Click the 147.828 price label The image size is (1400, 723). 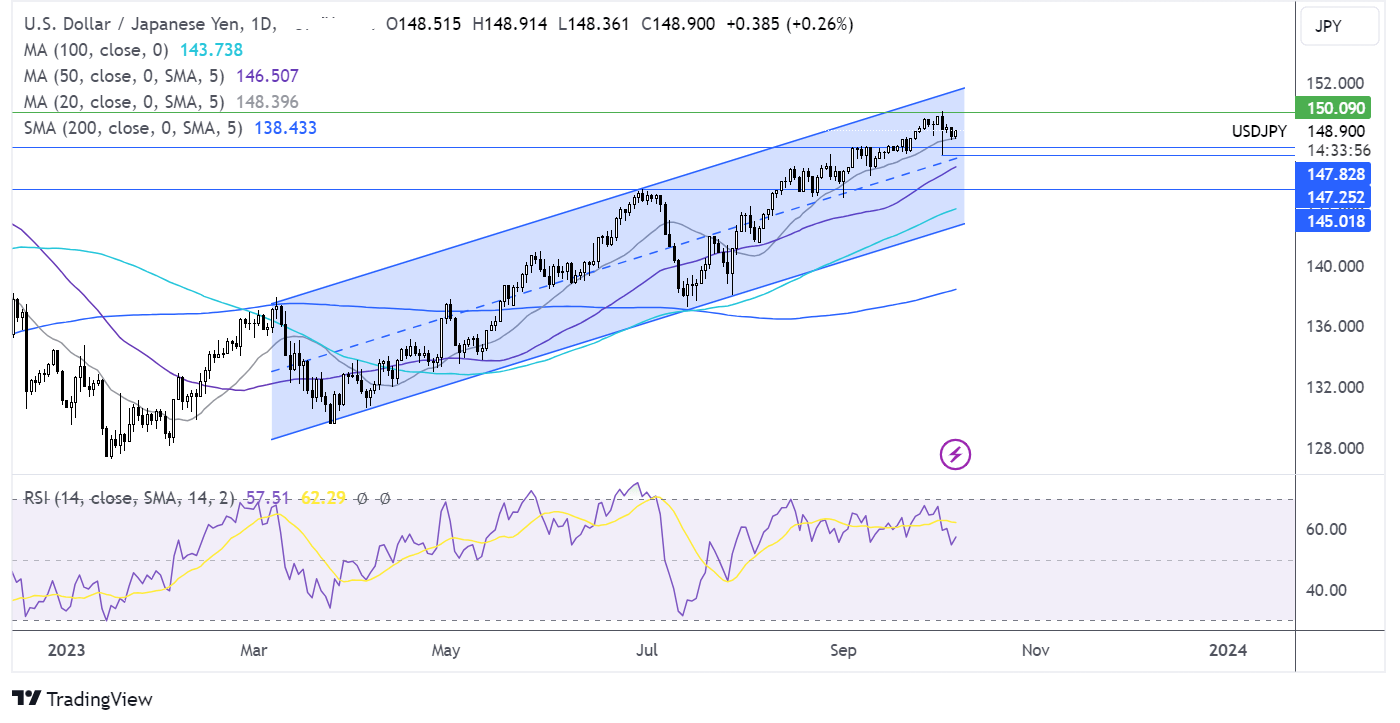[1331, 174]
